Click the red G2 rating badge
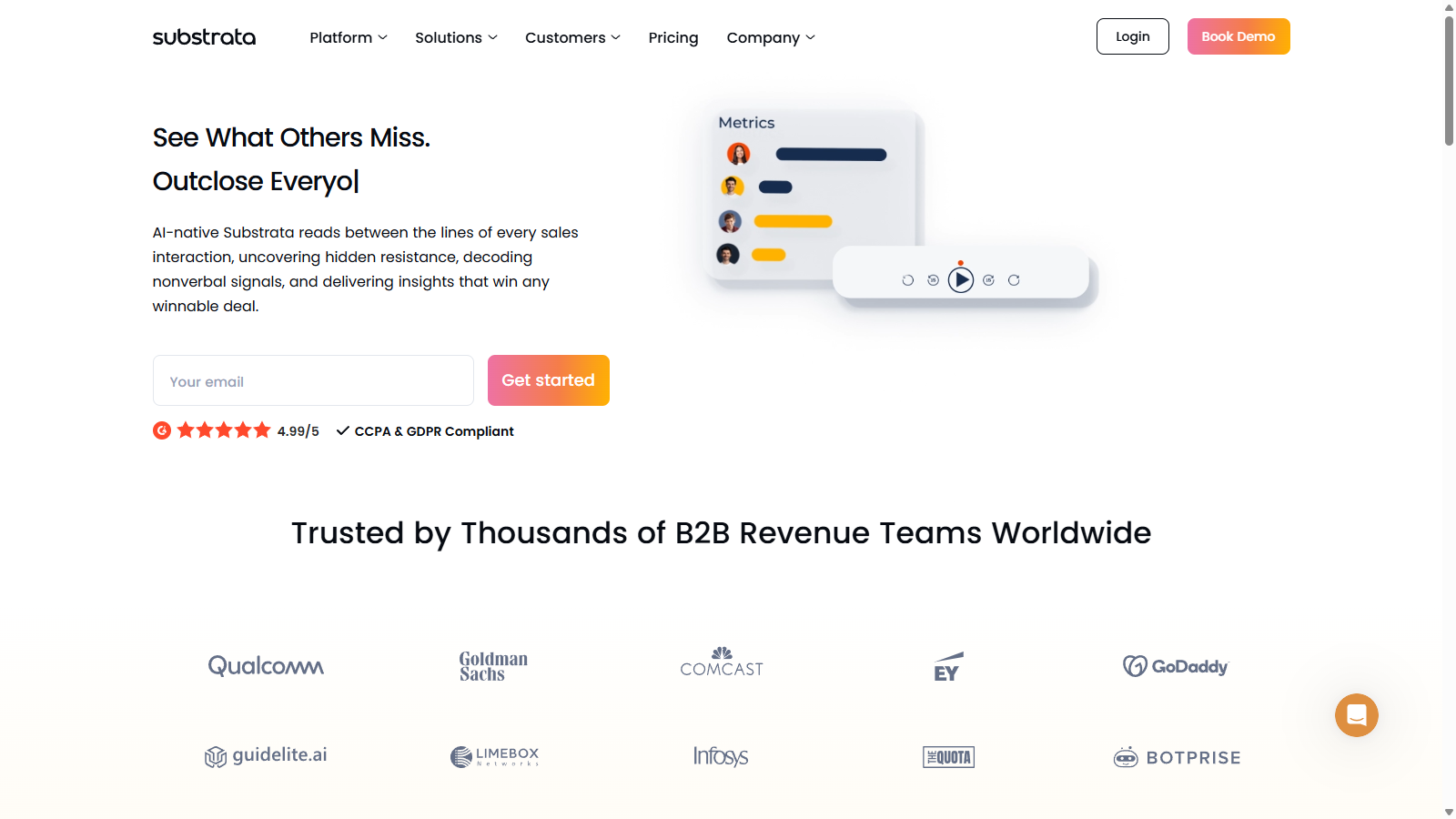Image resolution: width=1456 pixels, height=819 pixels. [162, 430]
